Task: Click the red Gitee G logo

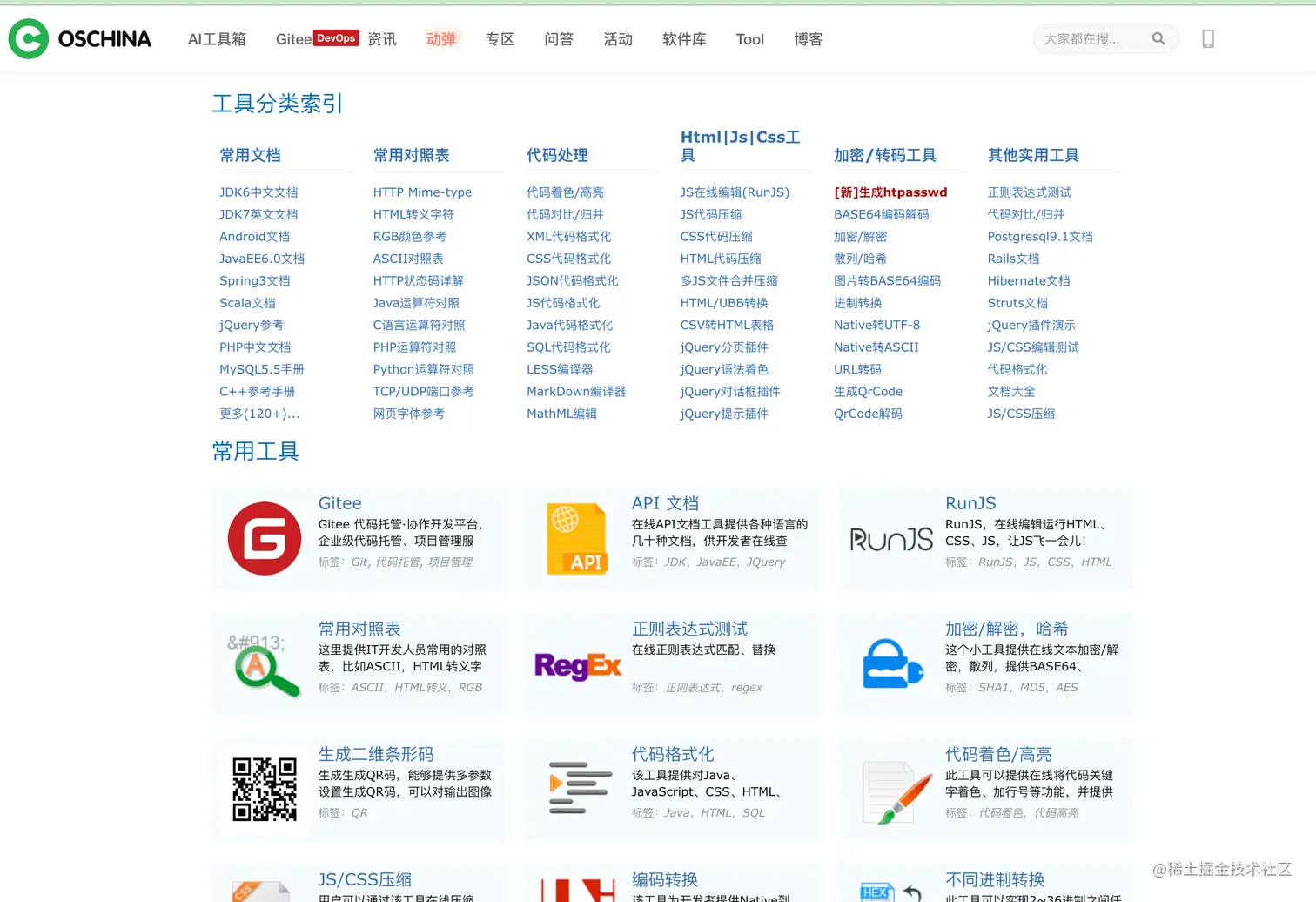Action: click(x=265, y=538)
